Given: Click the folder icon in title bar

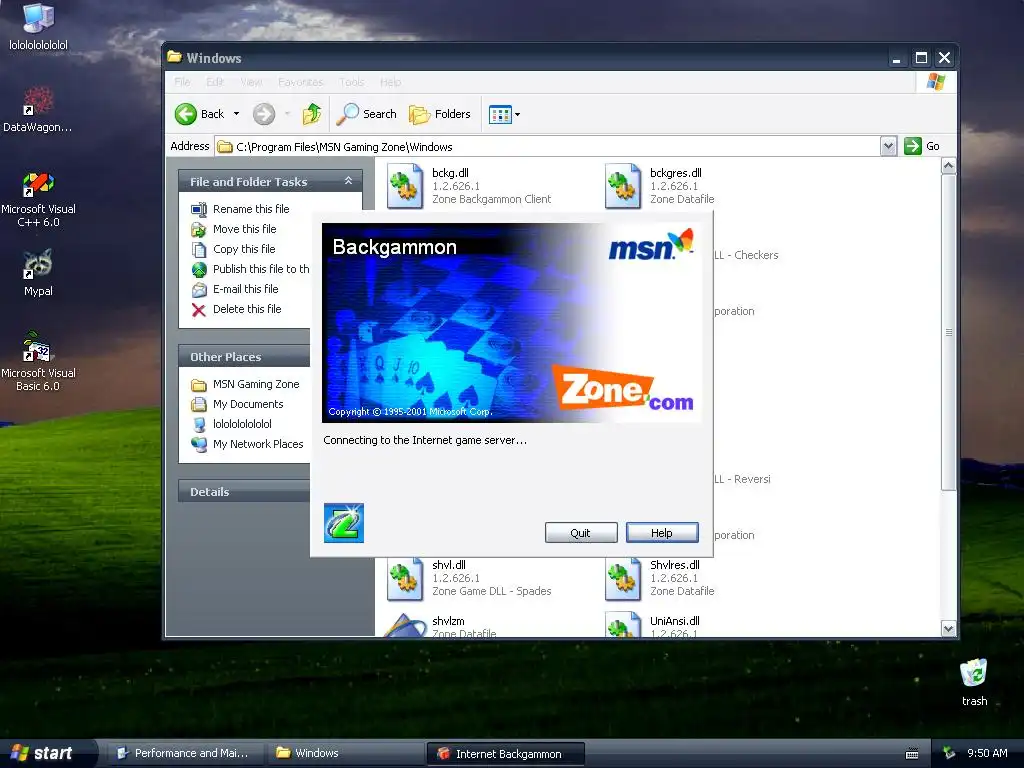Looking at the screenshot, I should (x=174, y=57).
